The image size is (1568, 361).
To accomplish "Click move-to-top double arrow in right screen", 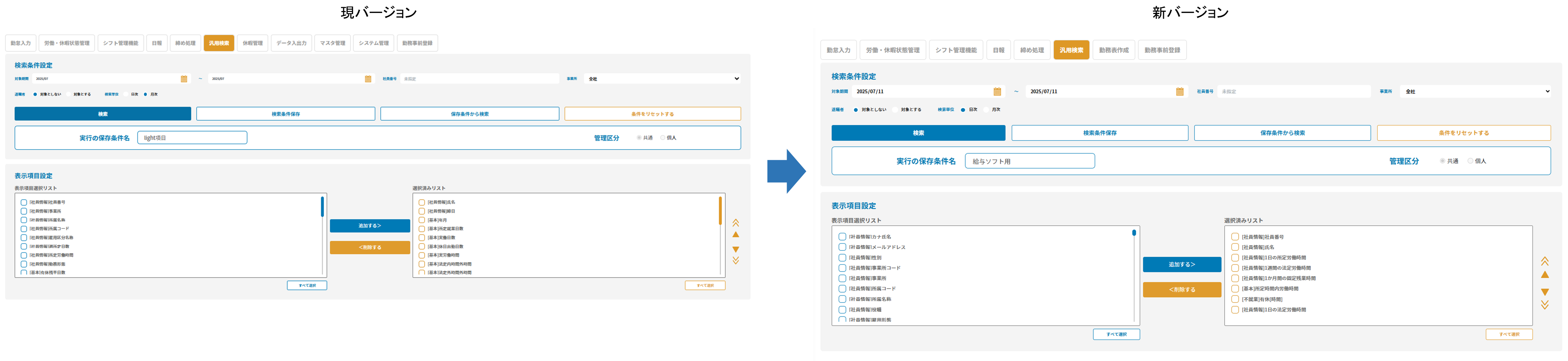I will point(1545,261).
